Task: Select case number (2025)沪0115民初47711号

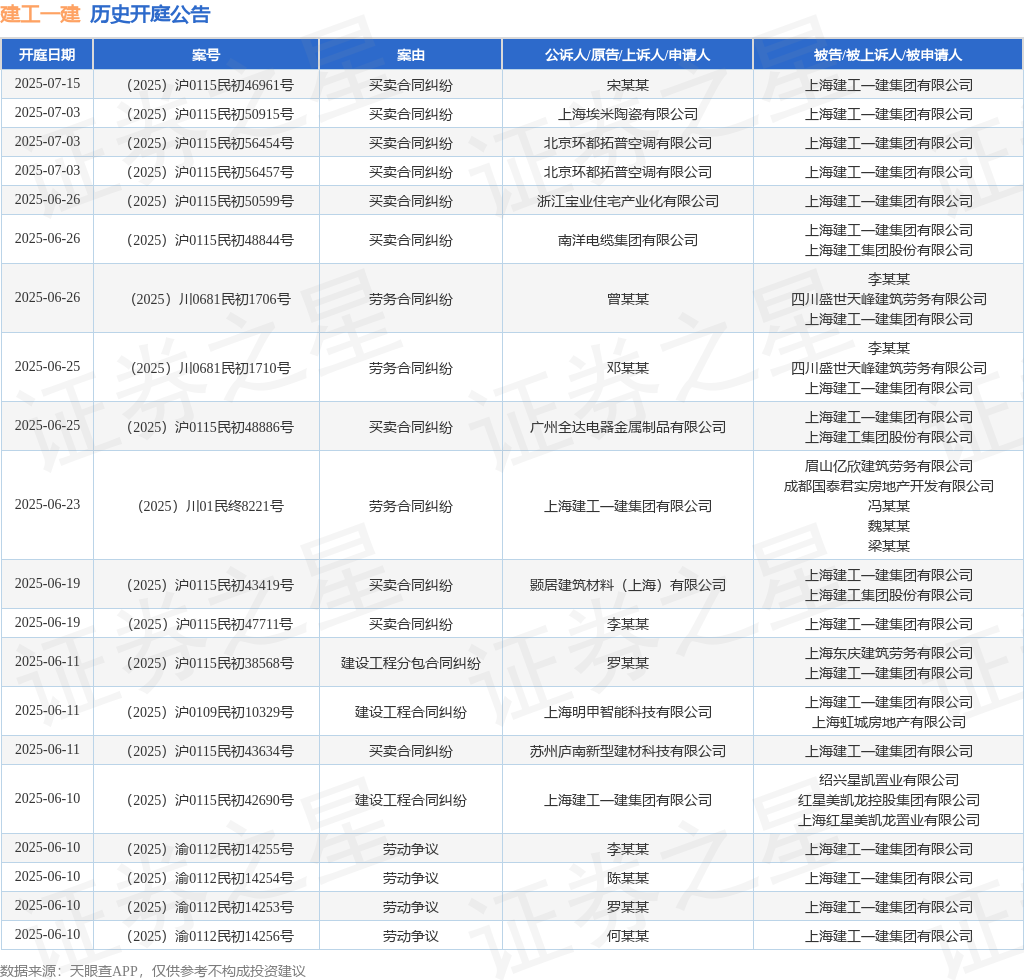Action: [x=210, y=624]
